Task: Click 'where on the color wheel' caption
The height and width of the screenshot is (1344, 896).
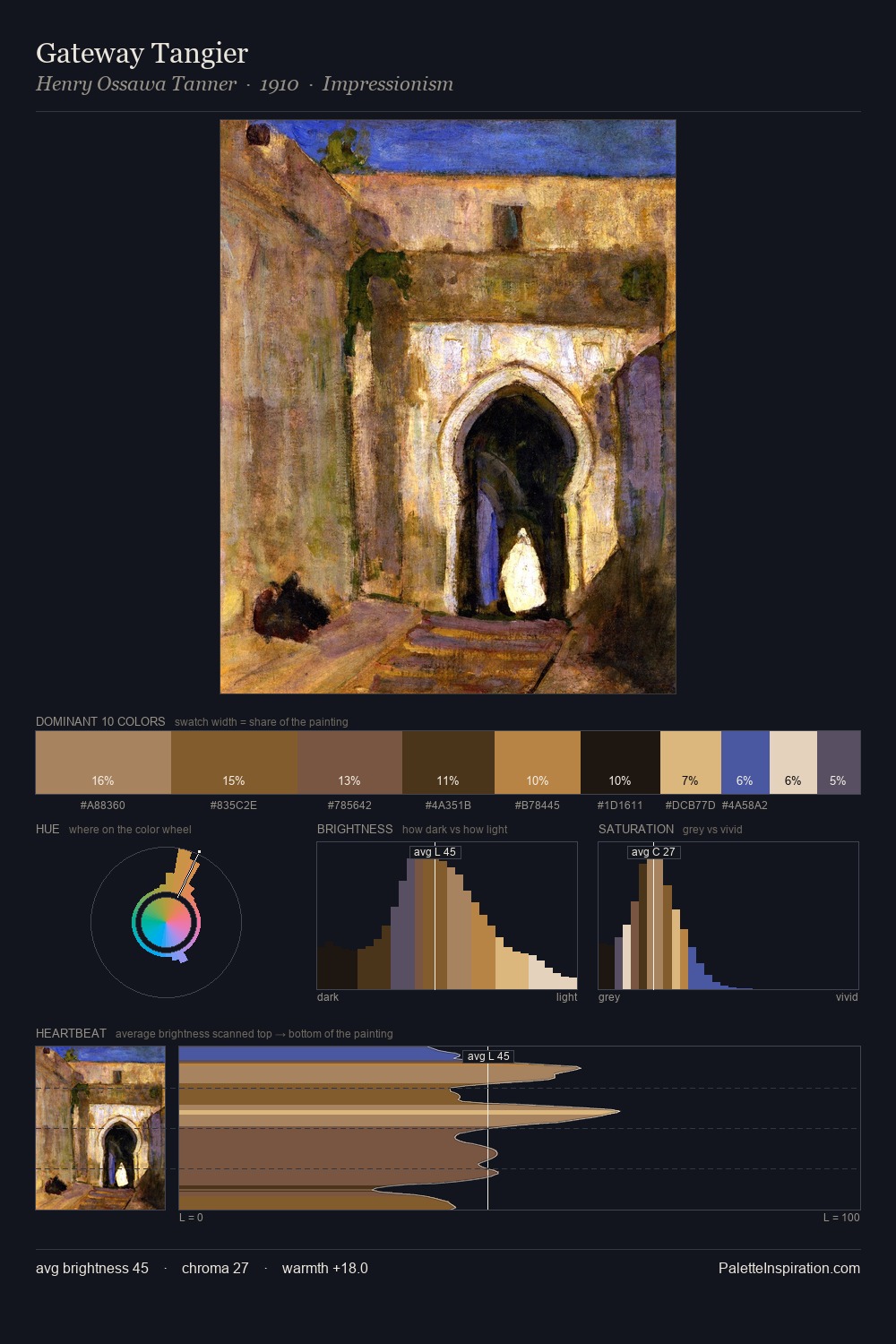Action: pyautogui.click(x=130, y=830)
